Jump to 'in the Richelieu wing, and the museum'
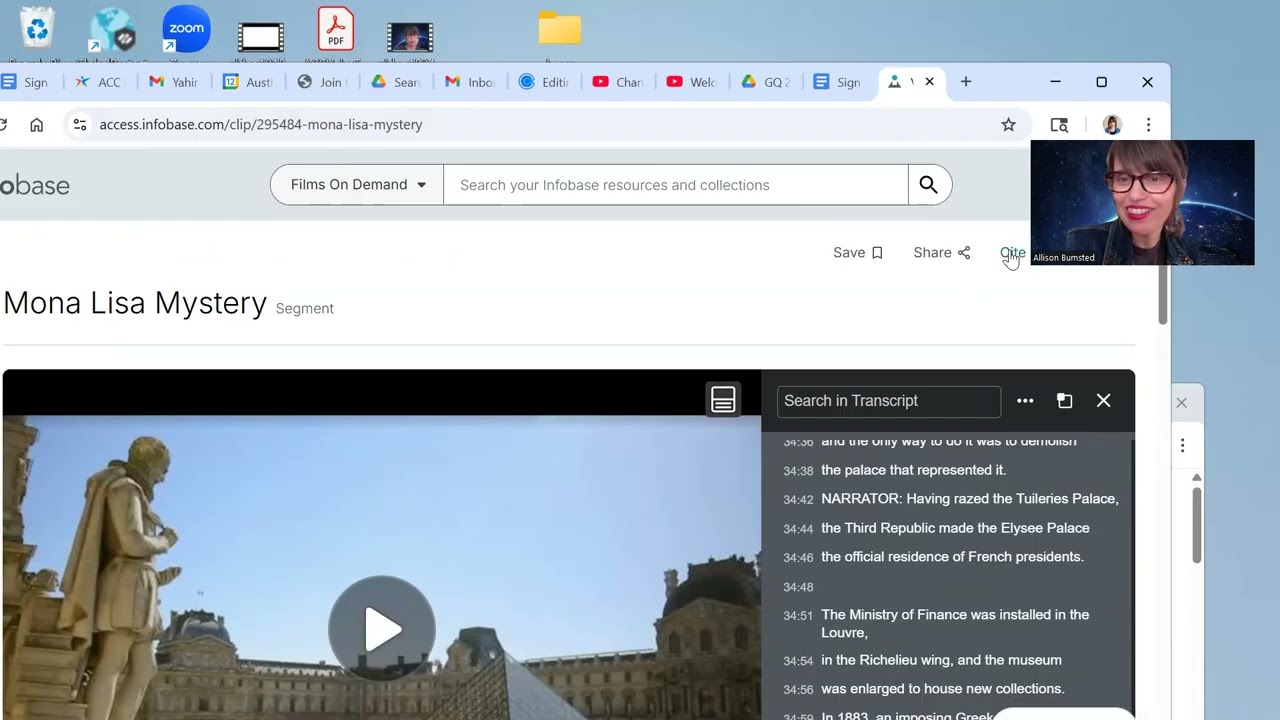Screen dimensions: 1280x720 coord(941,660)
